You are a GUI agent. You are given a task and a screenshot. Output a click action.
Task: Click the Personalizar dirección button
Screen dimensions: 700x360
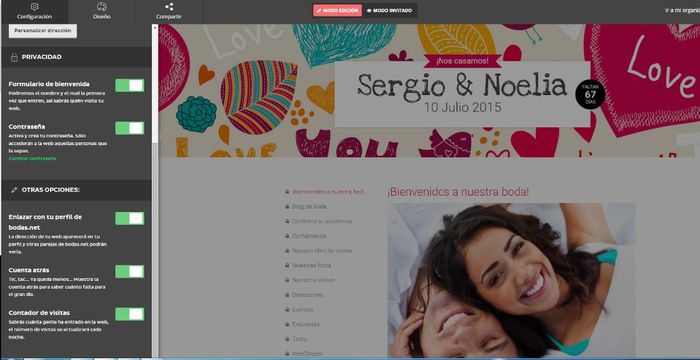pyautogui.click(x=43, y=31)
